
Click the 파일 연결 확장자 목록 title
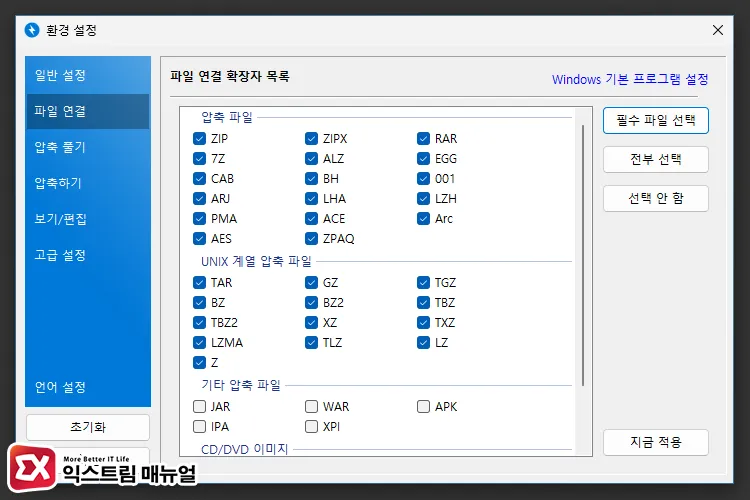[x=230, y=77]
